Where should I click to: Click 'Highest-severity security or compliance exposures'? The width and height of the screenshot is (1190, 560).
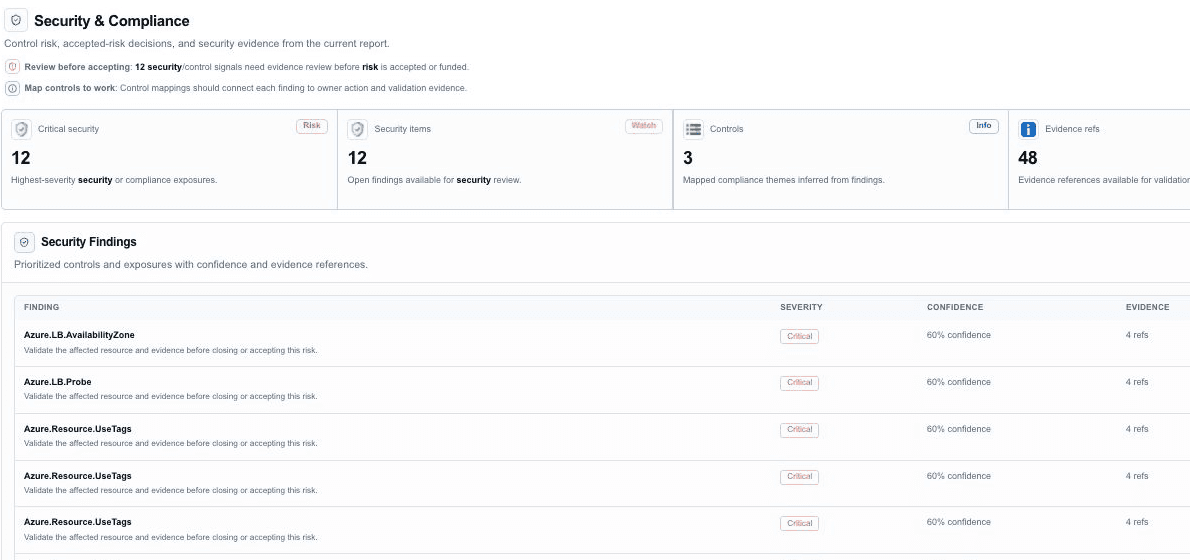114,180
